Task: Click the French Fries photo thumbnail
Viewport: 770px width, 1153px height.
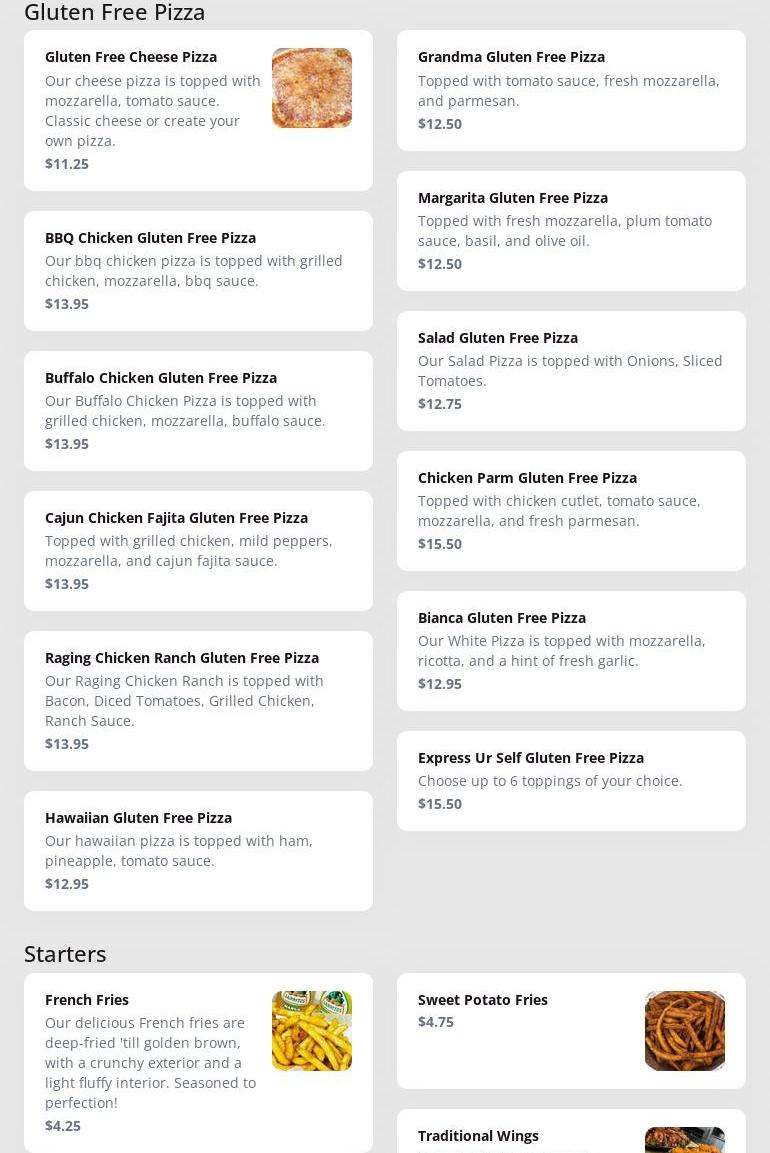Action: [311, 1030]
